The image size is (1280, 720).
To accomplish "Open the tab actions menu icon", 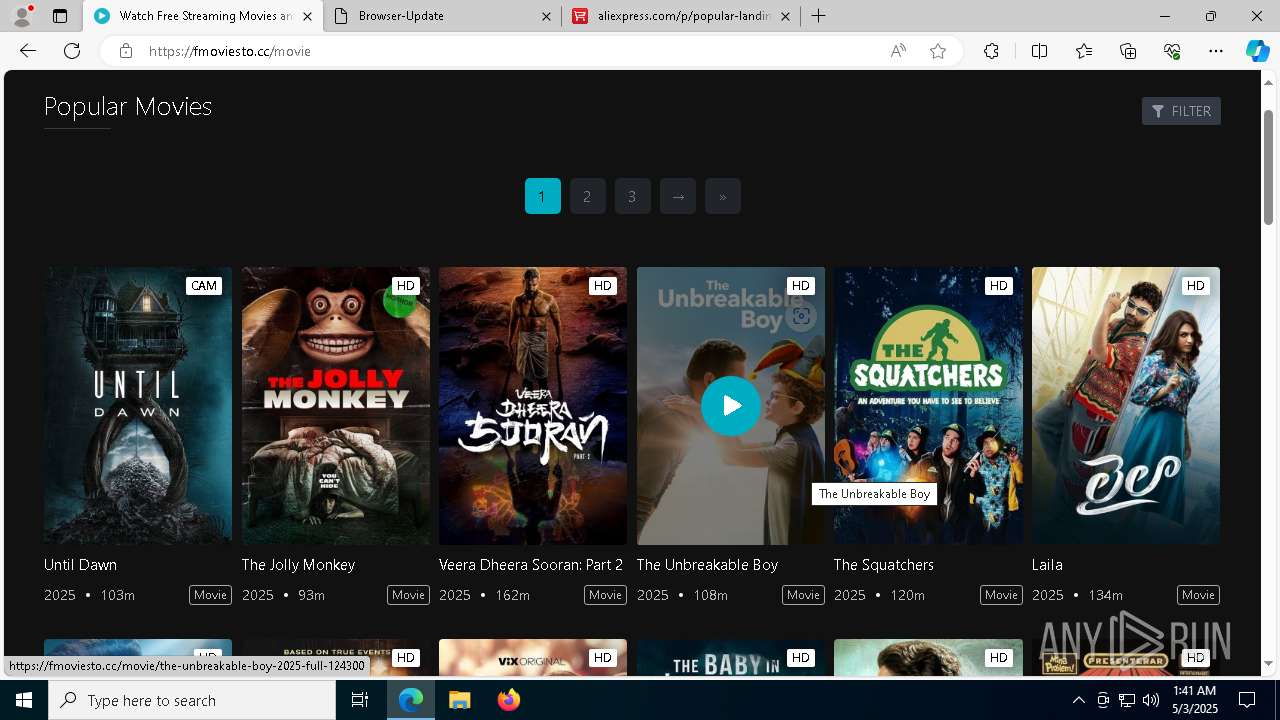I will tap(60, 16).
